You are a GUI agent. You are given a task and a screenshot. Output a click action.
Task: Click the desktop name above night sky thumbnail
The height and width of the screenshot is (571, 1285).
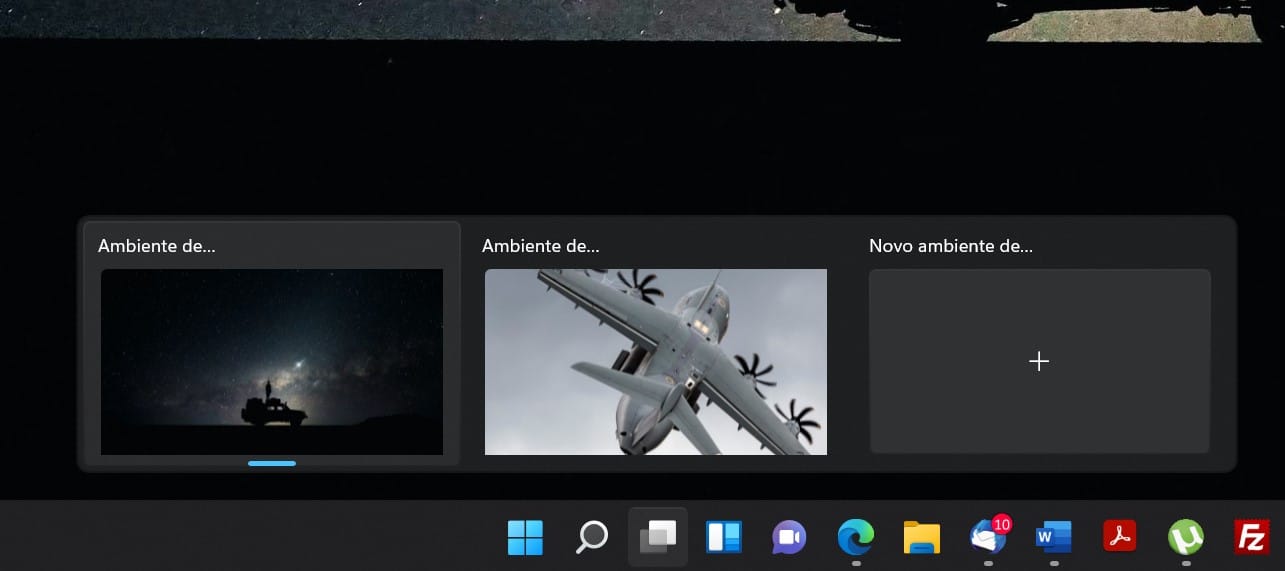[157, 246]
